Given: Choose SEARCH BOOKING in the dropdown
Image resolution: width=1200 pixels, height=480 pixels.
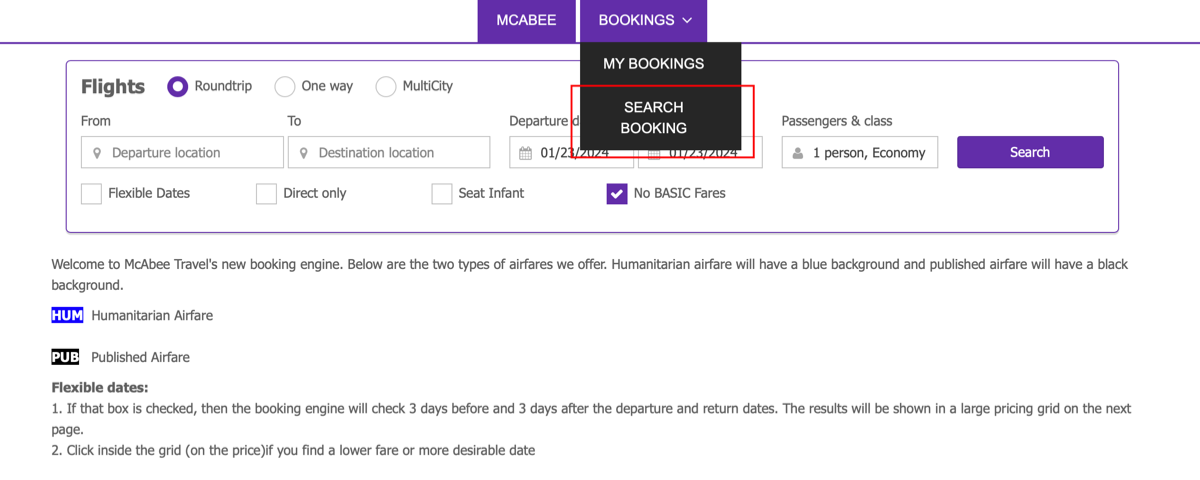Looking at the screenshot, I should [653, 117].
